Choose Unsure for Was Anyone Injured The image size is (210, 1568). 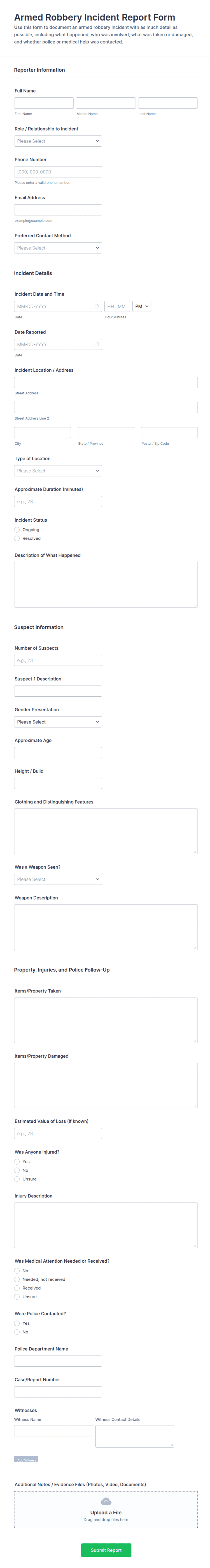[17, 1179]
